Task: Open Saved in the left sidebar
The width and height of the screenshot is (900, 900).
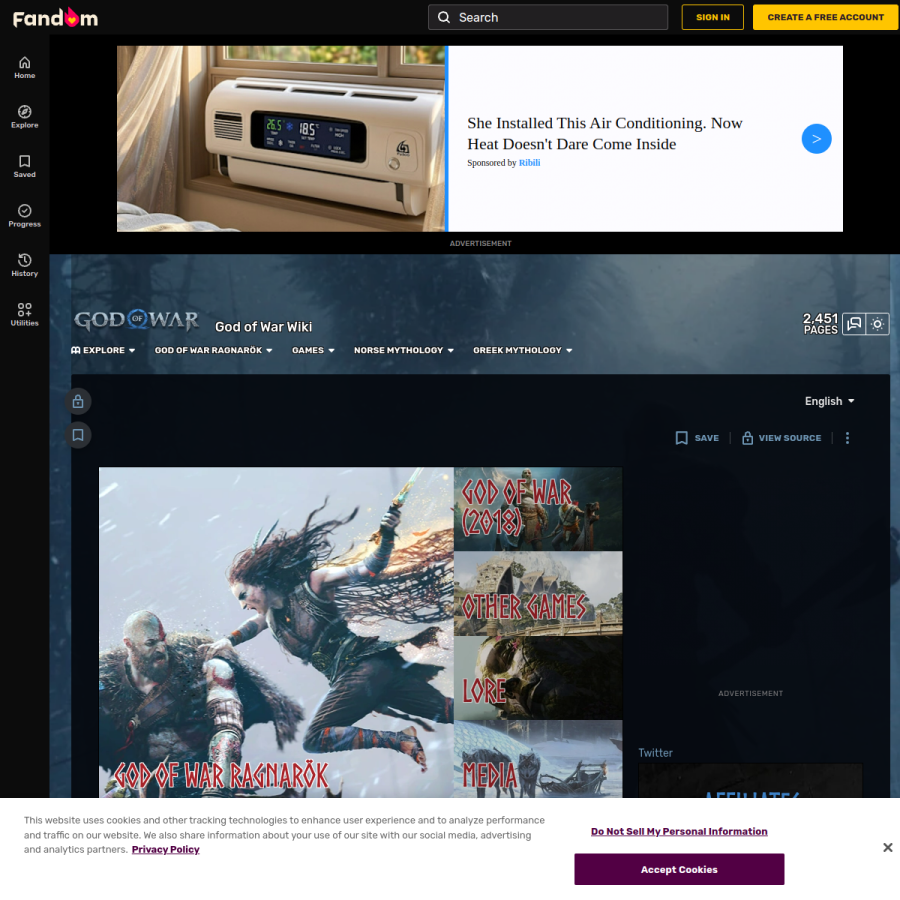Action: (x=25, y=166)
